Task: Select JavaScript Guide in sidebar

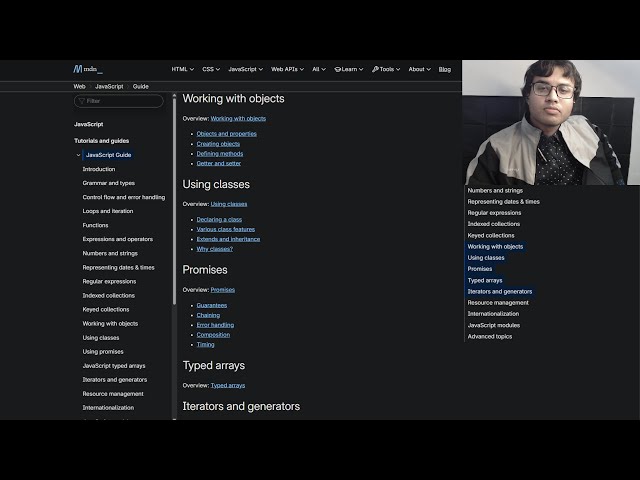Action: 108,155
